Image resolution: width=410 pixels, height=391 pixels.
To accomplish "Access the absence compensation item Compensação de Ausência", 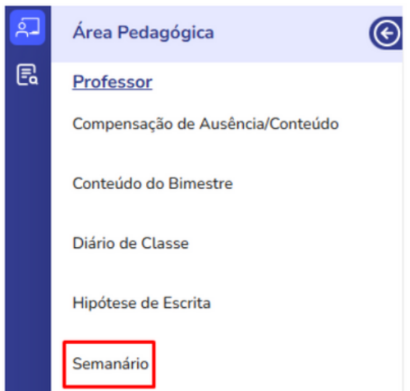I will pos(168,124).
